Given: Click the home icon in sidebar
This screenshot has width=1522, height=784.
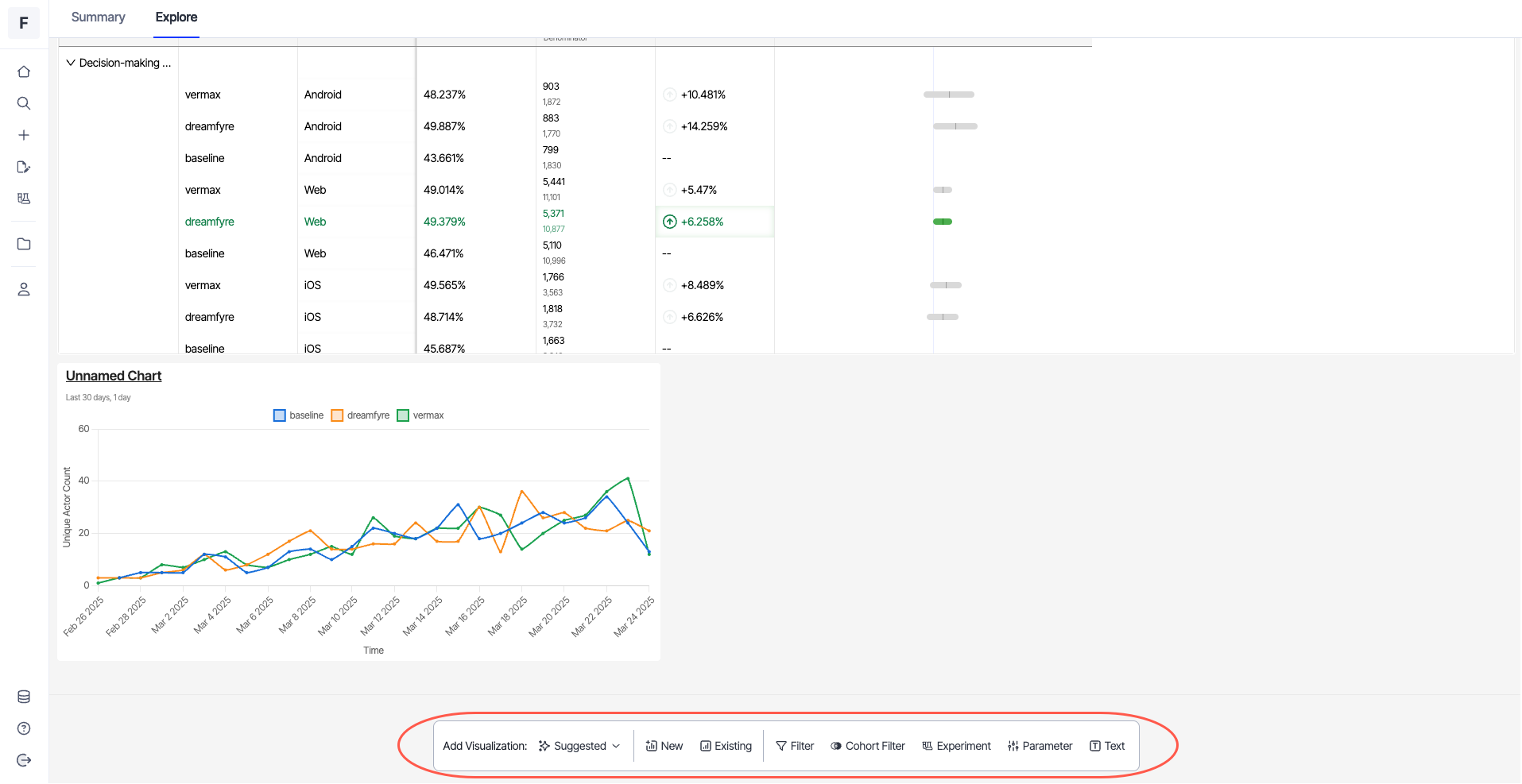Looking at the screenshot, I should tap(24, 72).
